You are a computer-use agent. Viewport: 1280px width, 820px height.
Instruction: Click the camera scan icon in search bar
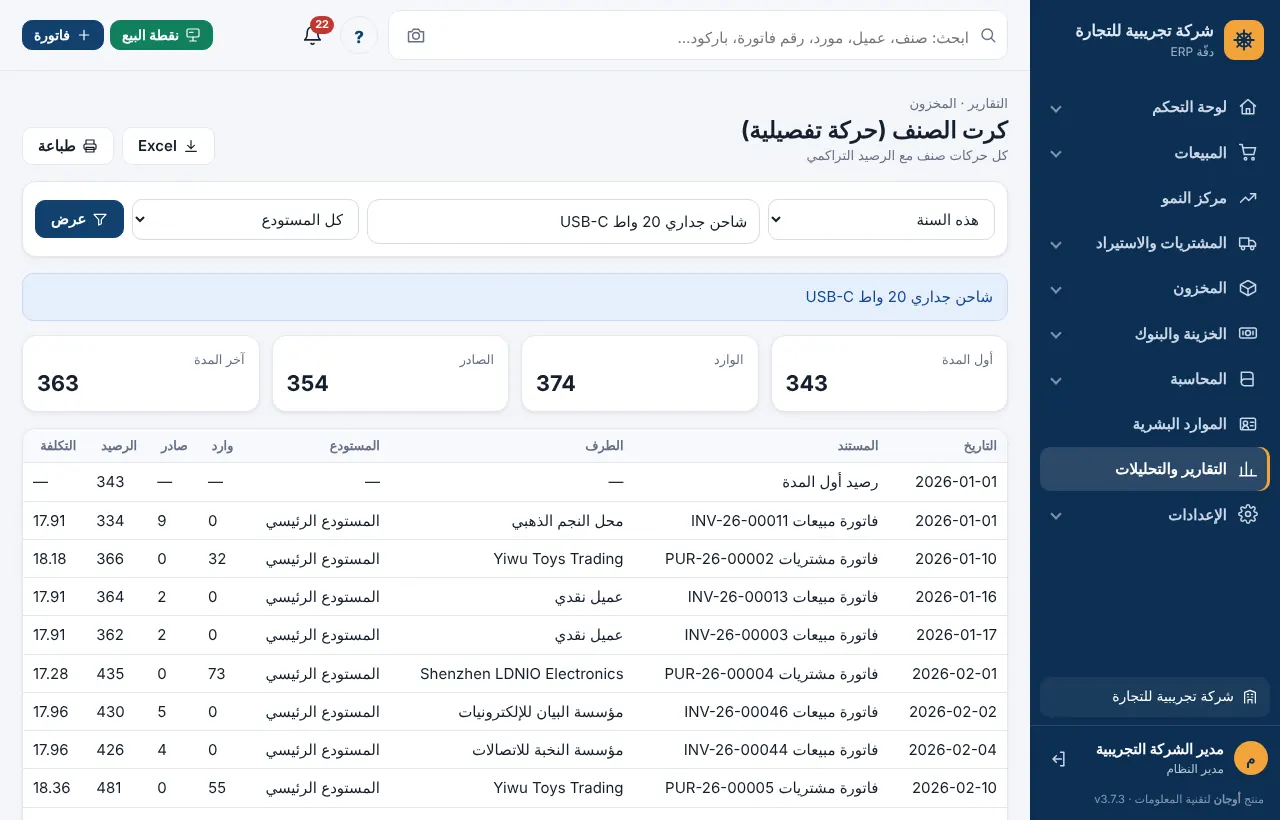tap(416, 36)
